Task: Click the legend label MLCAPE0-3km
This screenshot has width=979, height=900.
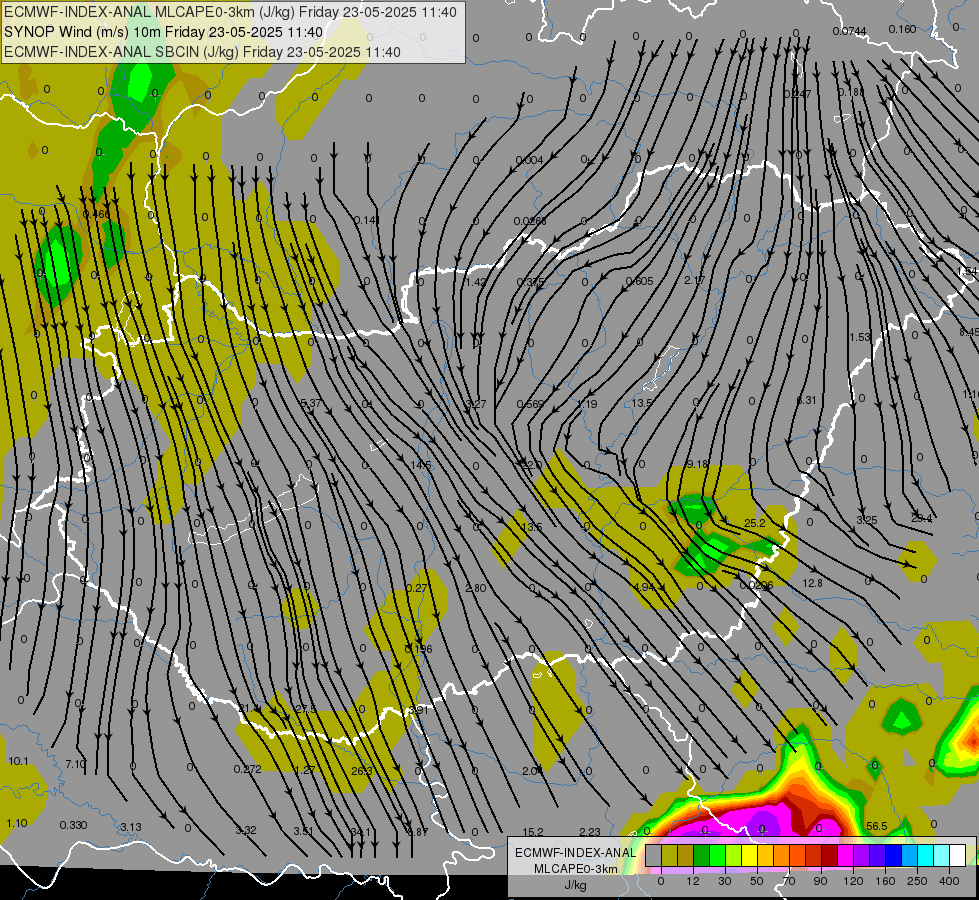Action: click(575, 869)
